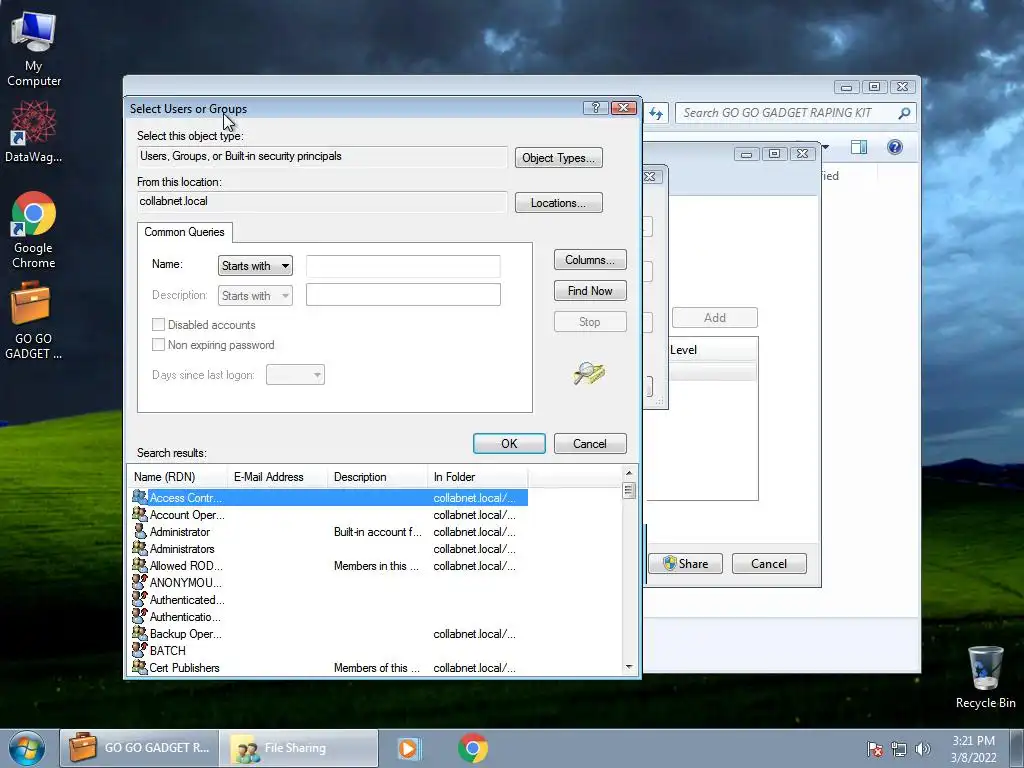The image size is (1024, 768).
Task: Click search results scrollbar down arrow
Action: pyautogui.click(x=629, y=667)
